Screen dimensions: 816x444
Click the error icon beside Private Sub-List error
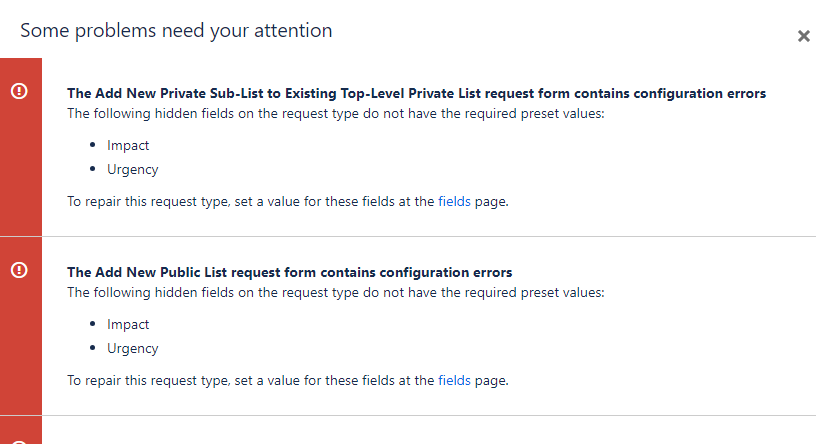tap(19, 91)
